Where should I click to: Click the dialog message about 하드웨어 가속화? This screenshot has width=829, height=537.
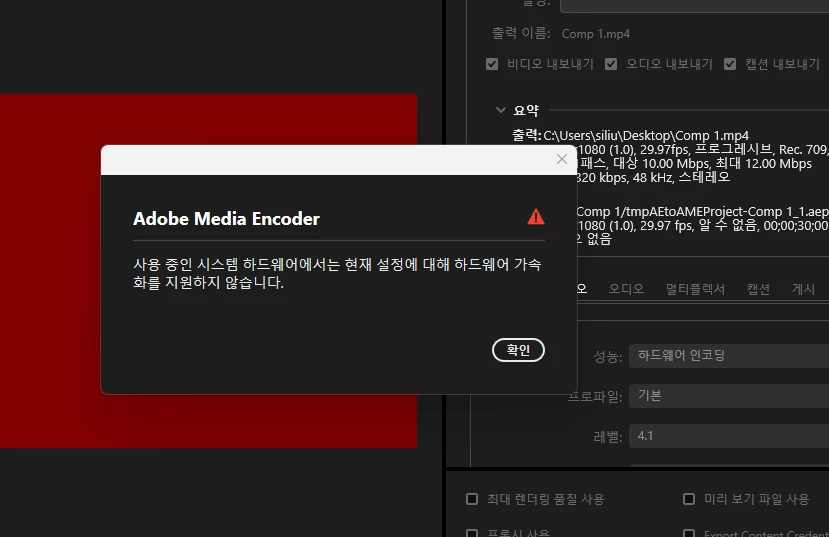pyautogui.click(x=337, y=273)
